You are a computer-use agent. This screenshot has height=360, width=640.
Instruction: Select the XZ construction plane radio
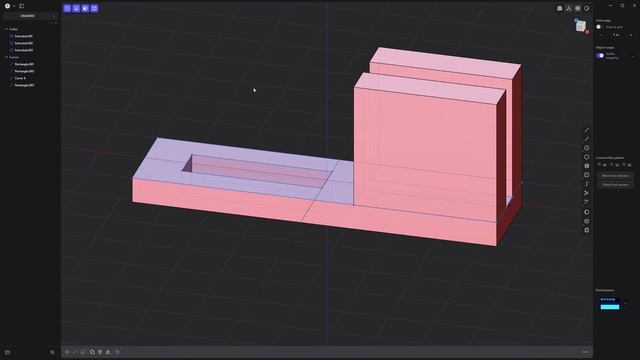[624, 165]
